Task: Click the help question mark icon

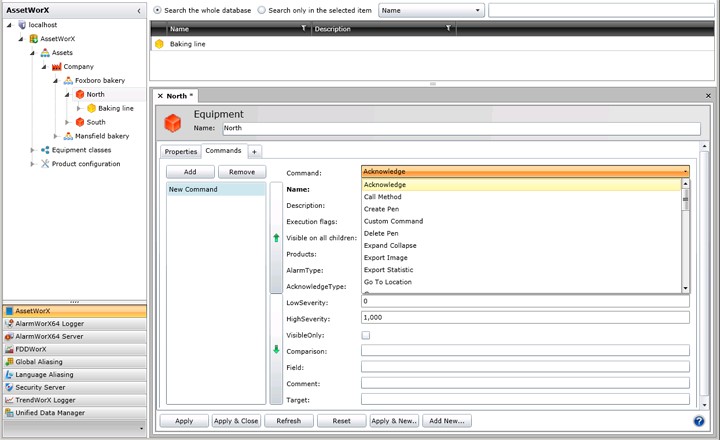Action: 699,421
